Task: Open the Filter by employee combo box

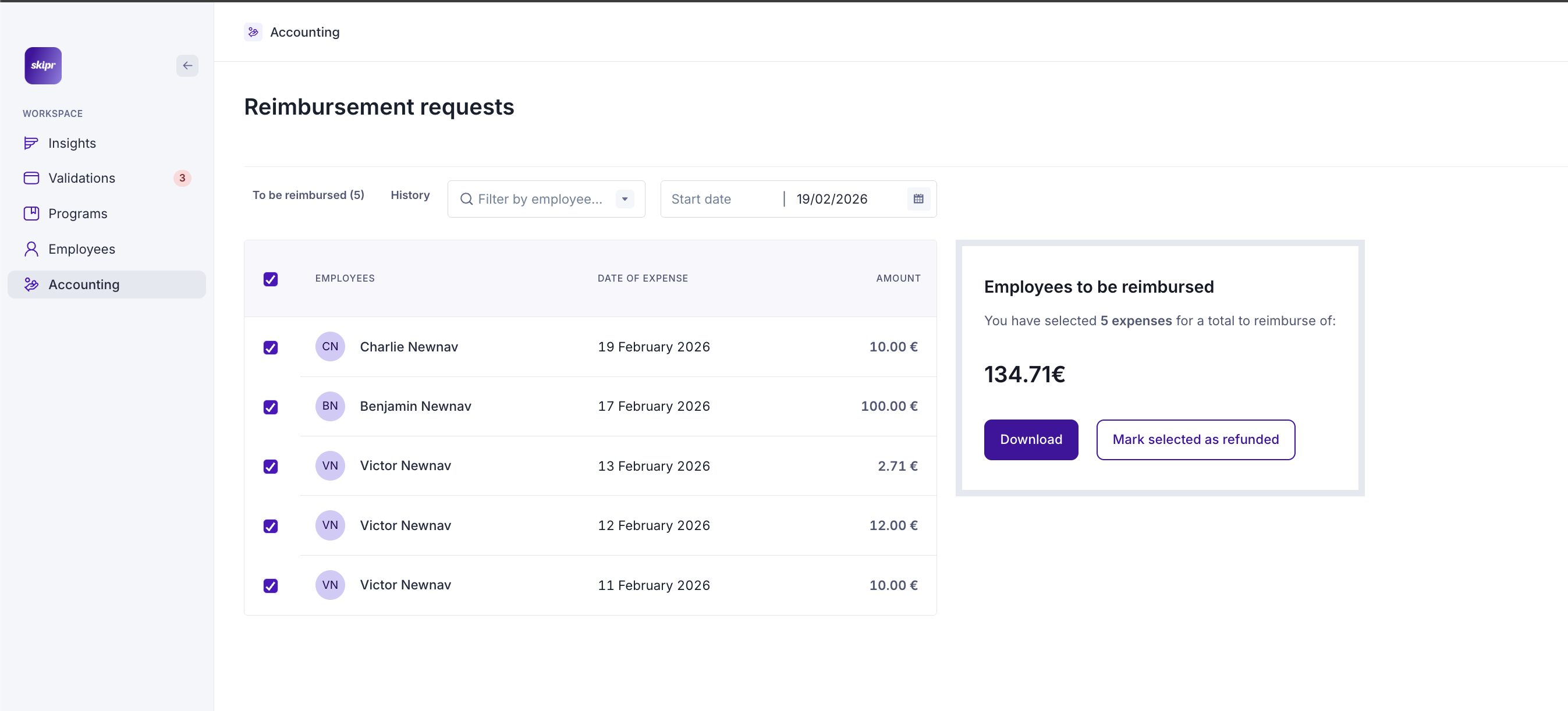Action: (x=539, y=199)
